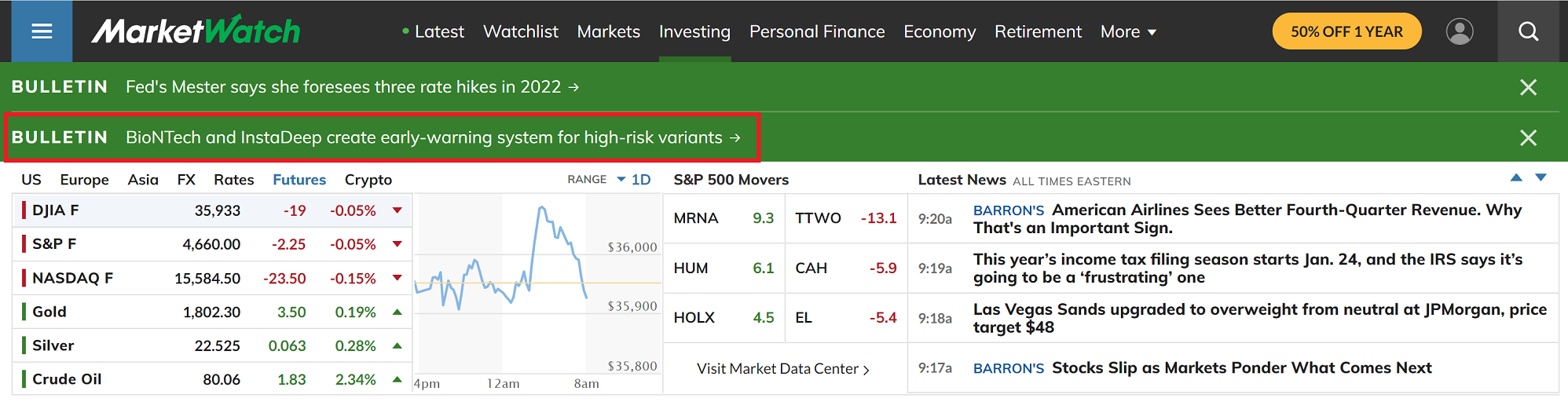Click EL in S&P 500 Movers
1568x420 pixels.
(x=804, y=318)
